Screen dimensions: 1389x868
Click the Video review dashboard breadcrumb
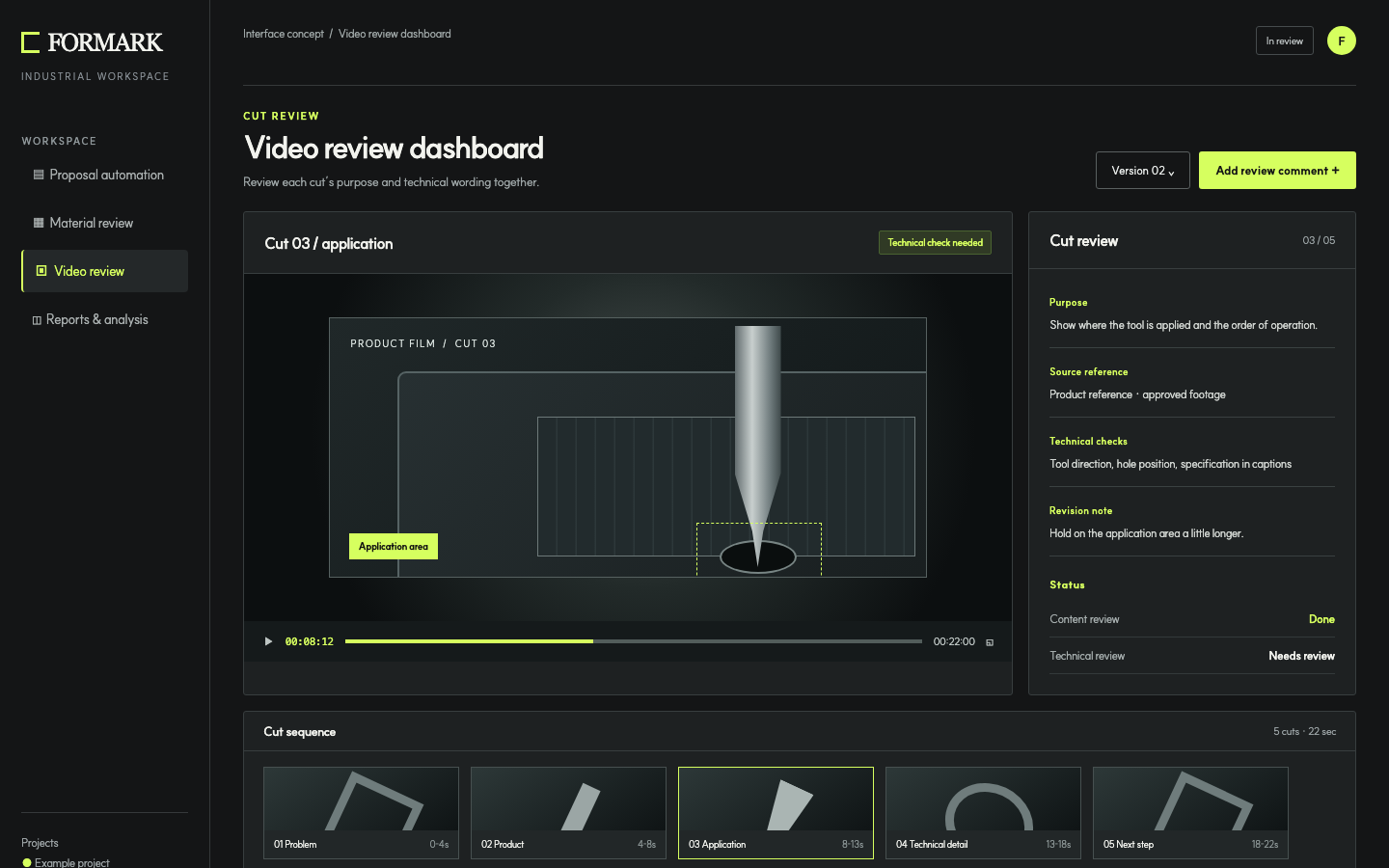395,34
